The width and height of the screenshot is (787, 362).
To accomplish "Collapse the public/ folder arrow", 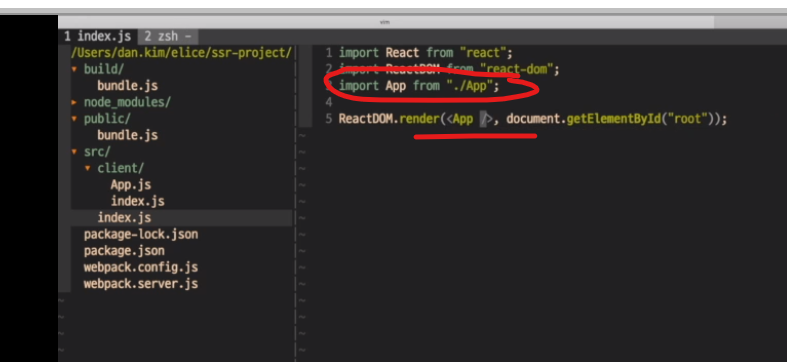I will 74,119.
